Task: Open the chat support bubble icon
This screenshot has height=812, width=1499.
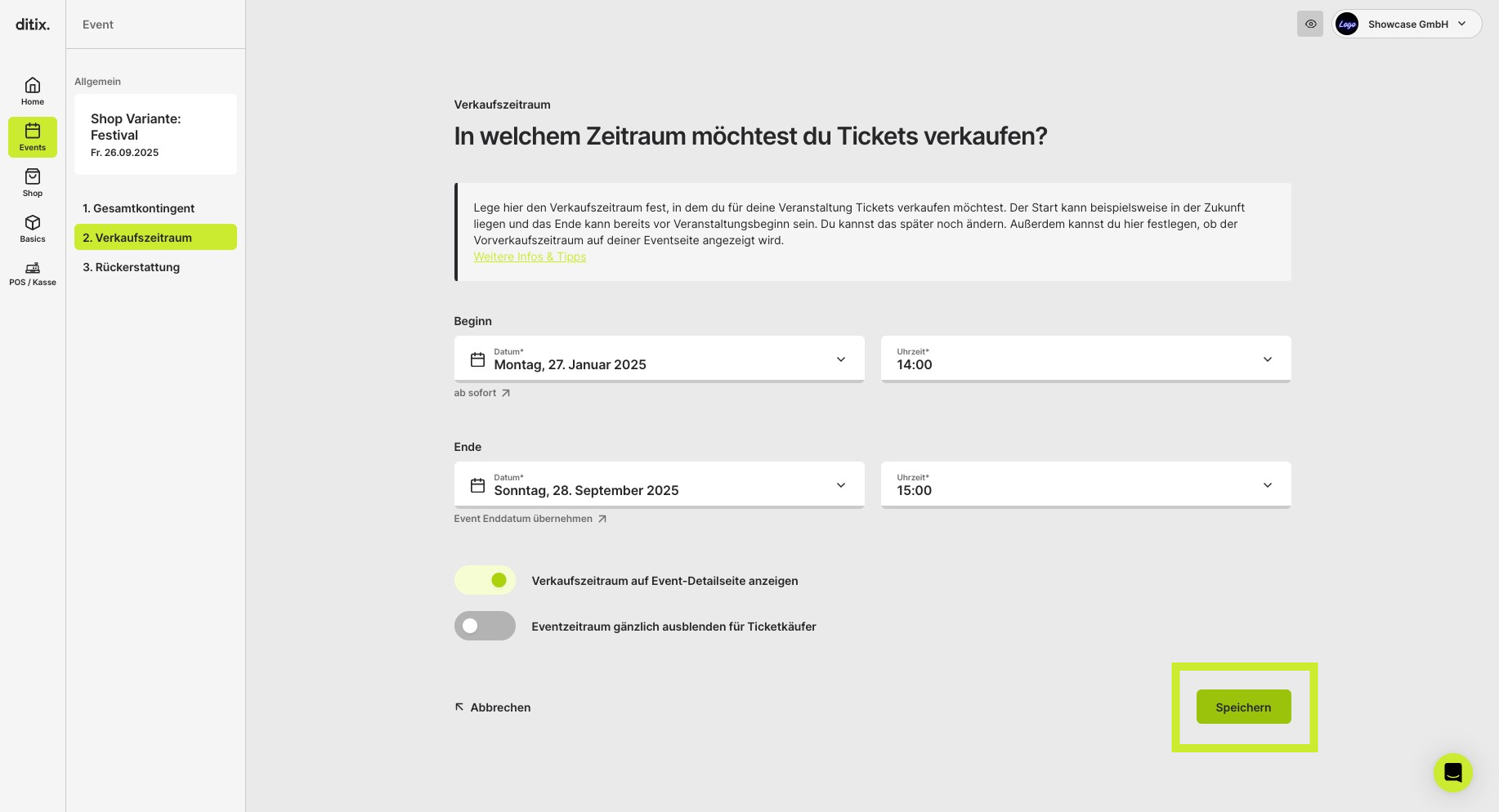Action: pos(1452,772)
